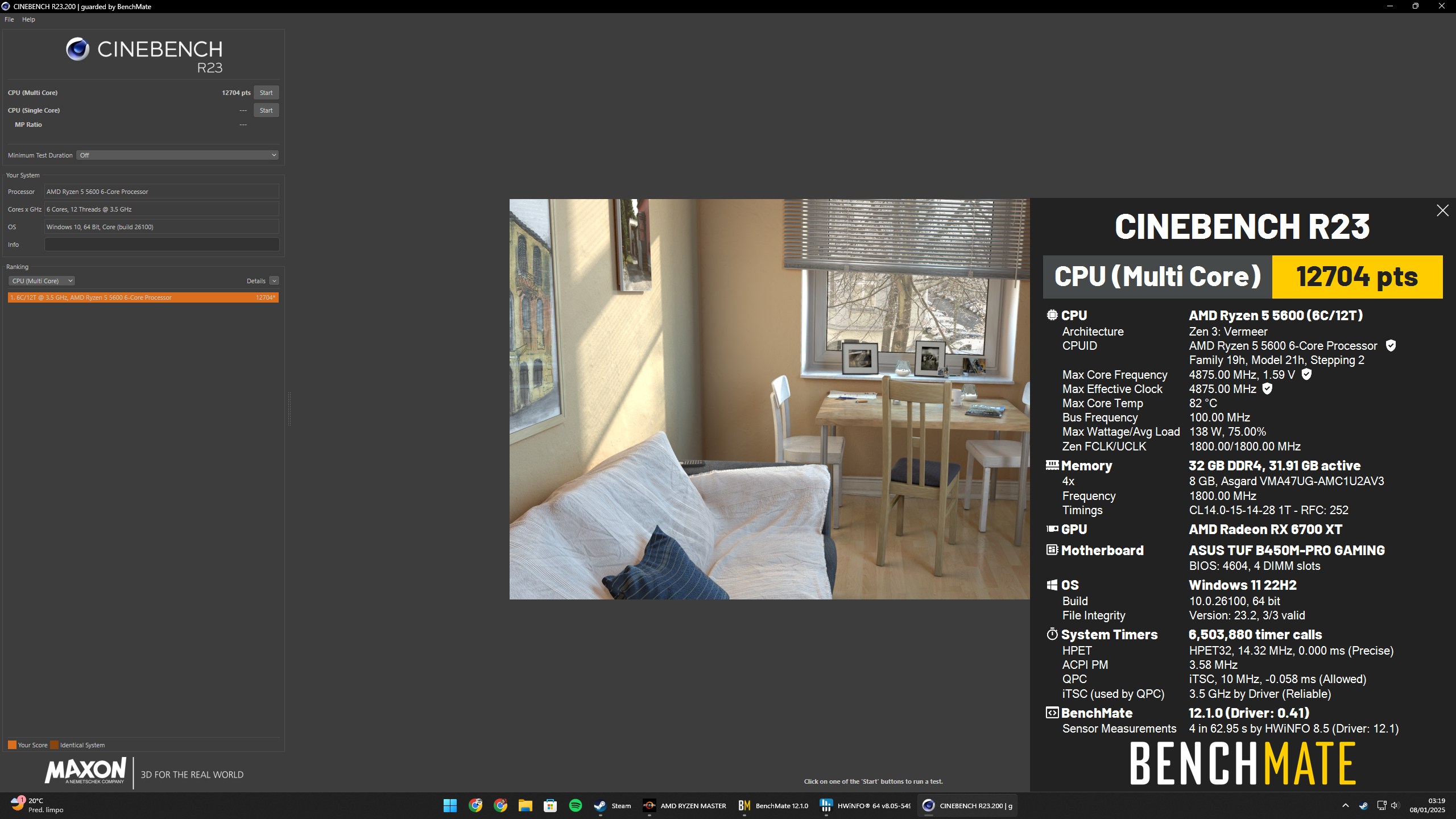Open the Minimum Test Duration dropdown
The width and height of the screenshot is (1456, 819).
(x=177, y=155)
